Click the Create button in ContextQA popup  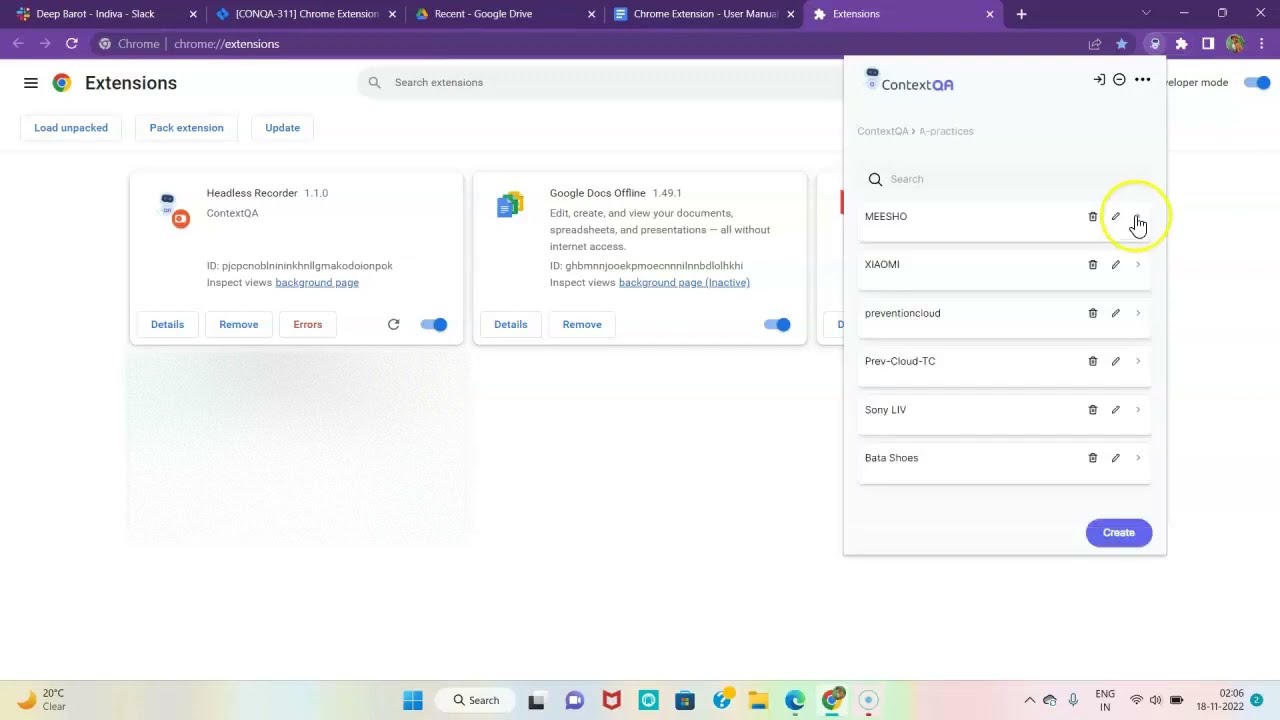(x=1119, y=533)
